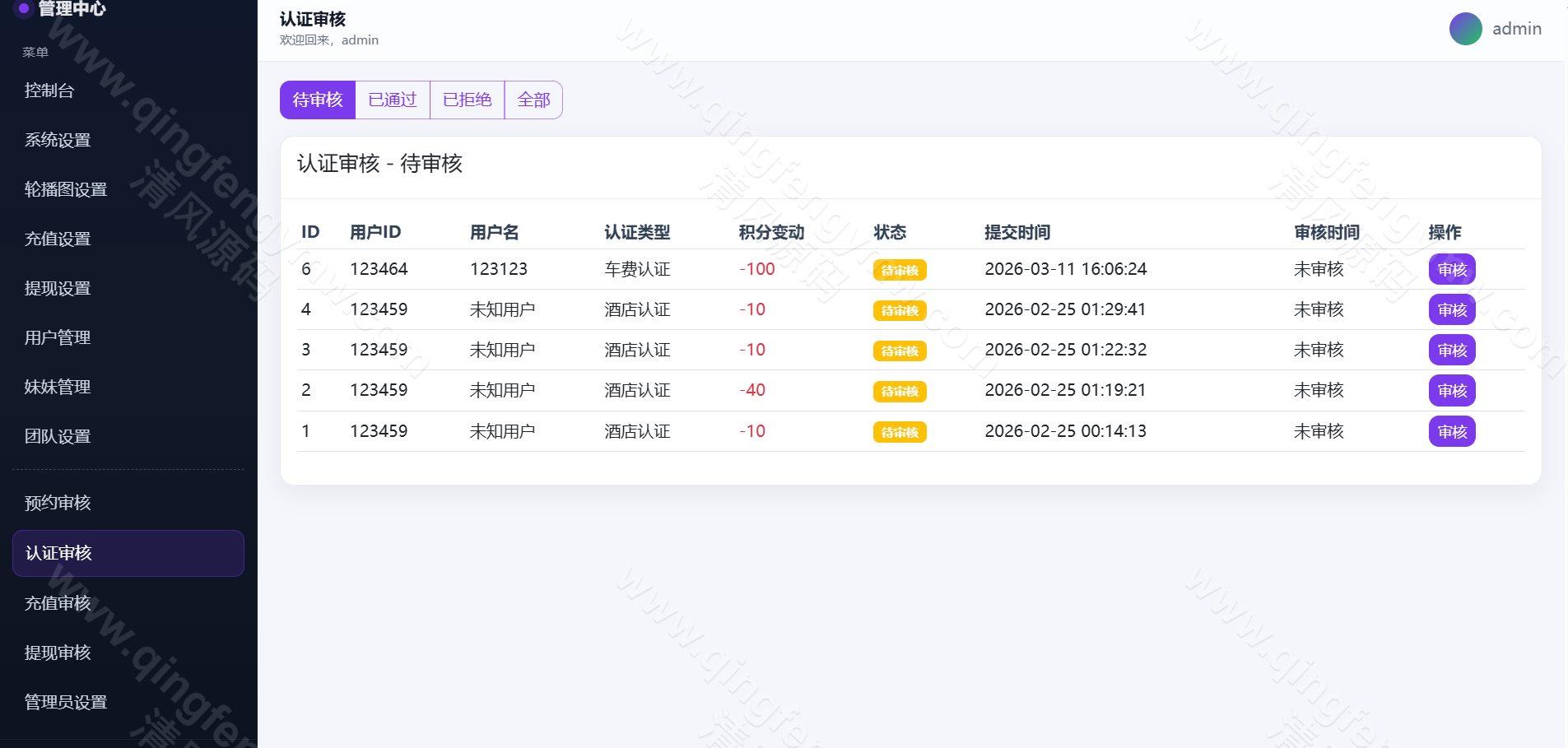Click username 123123 in the table
Screen dimensions: 1568x748
(x=499, y=269)
